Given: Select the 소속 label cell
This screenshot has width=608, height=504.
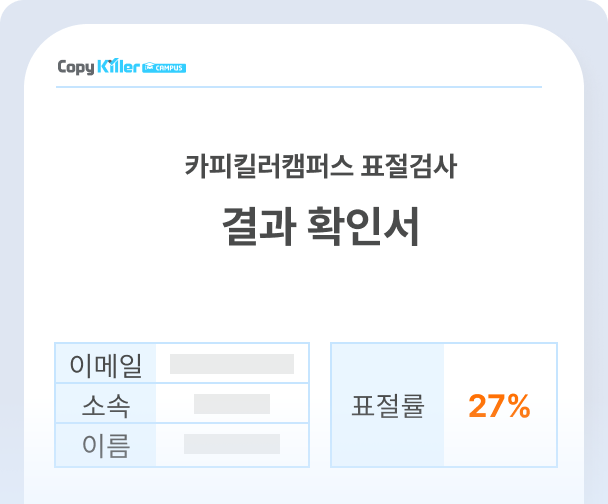Looking at the screenshot, I should click(x=106, y=405).
